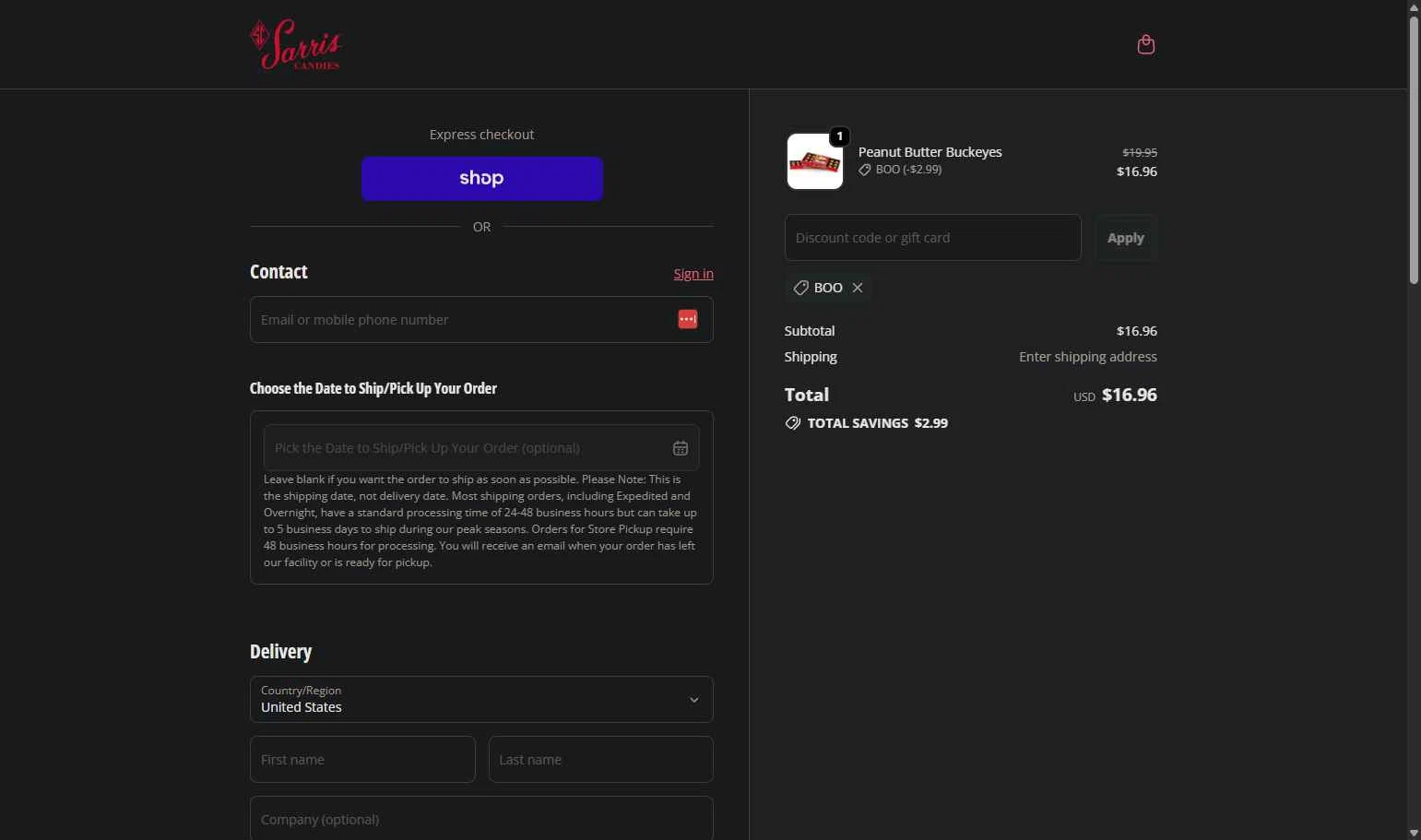Select the Peanut Butter Buckeyes product name
Viewport: 1421px width, 840px height.
(930, 152)
